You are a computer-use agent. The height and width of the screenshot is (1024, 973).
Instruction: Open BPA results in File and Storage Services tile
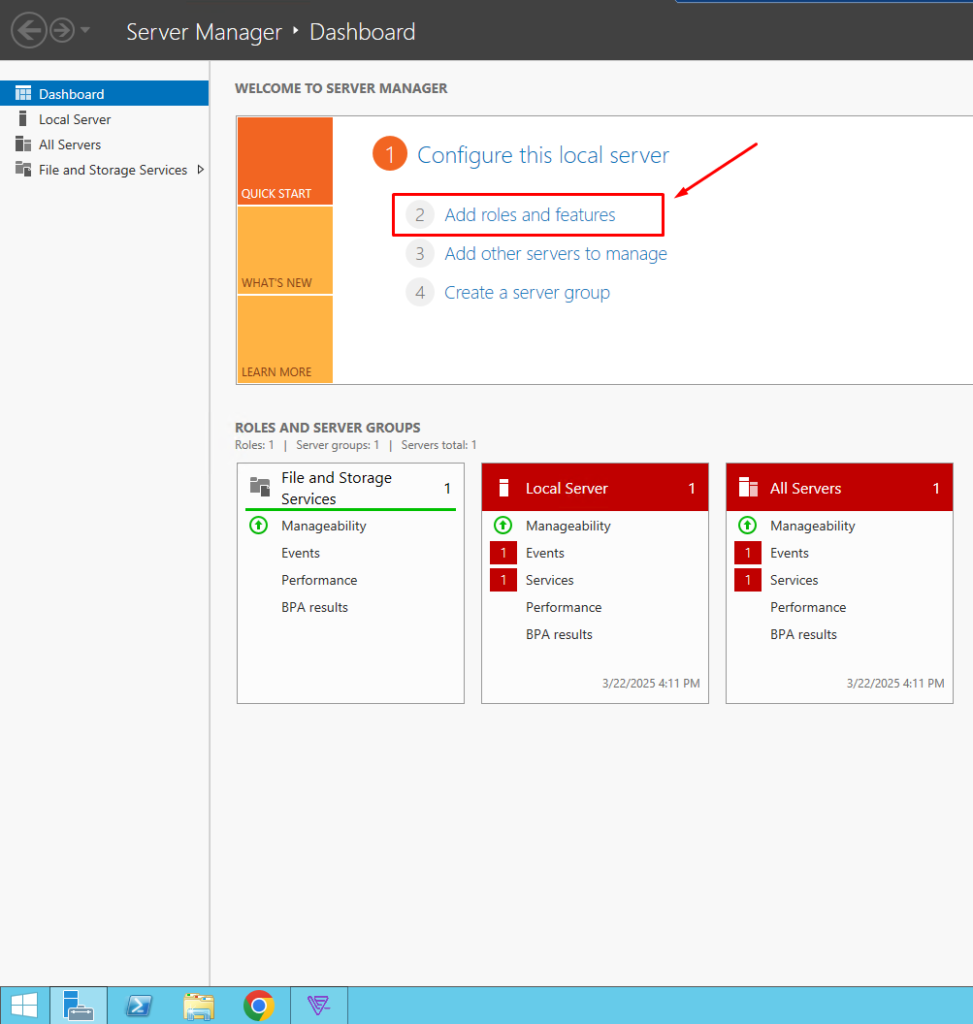[x=314, y=607]
